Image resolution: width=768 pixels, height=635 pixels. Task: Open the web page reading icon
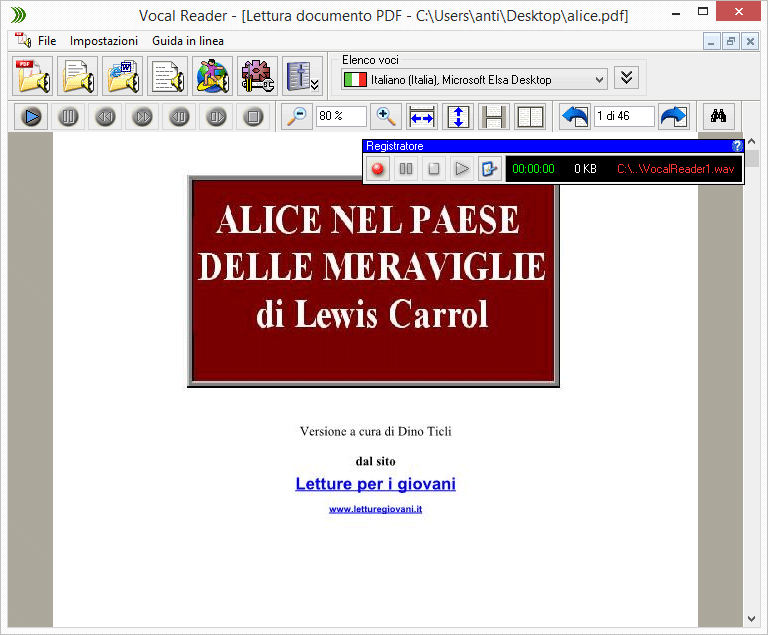pyautogui.click(x=212, y=76)
